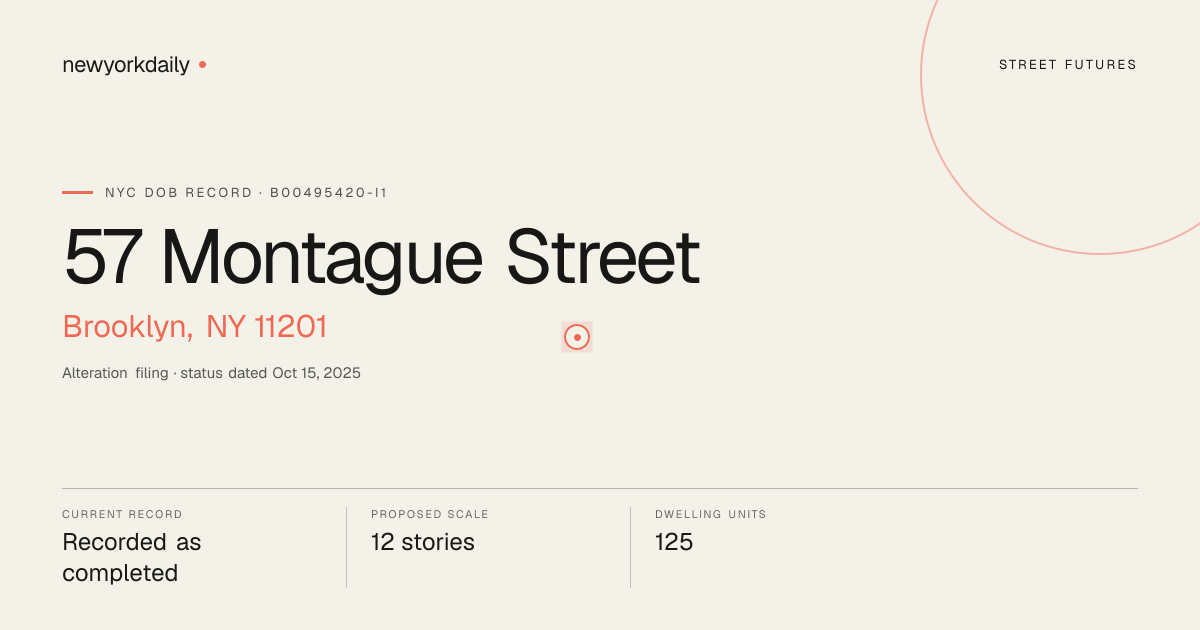Click the divider between Current Record and Proposed Scale
1200x630 pixels.
(x=346, y=547)
